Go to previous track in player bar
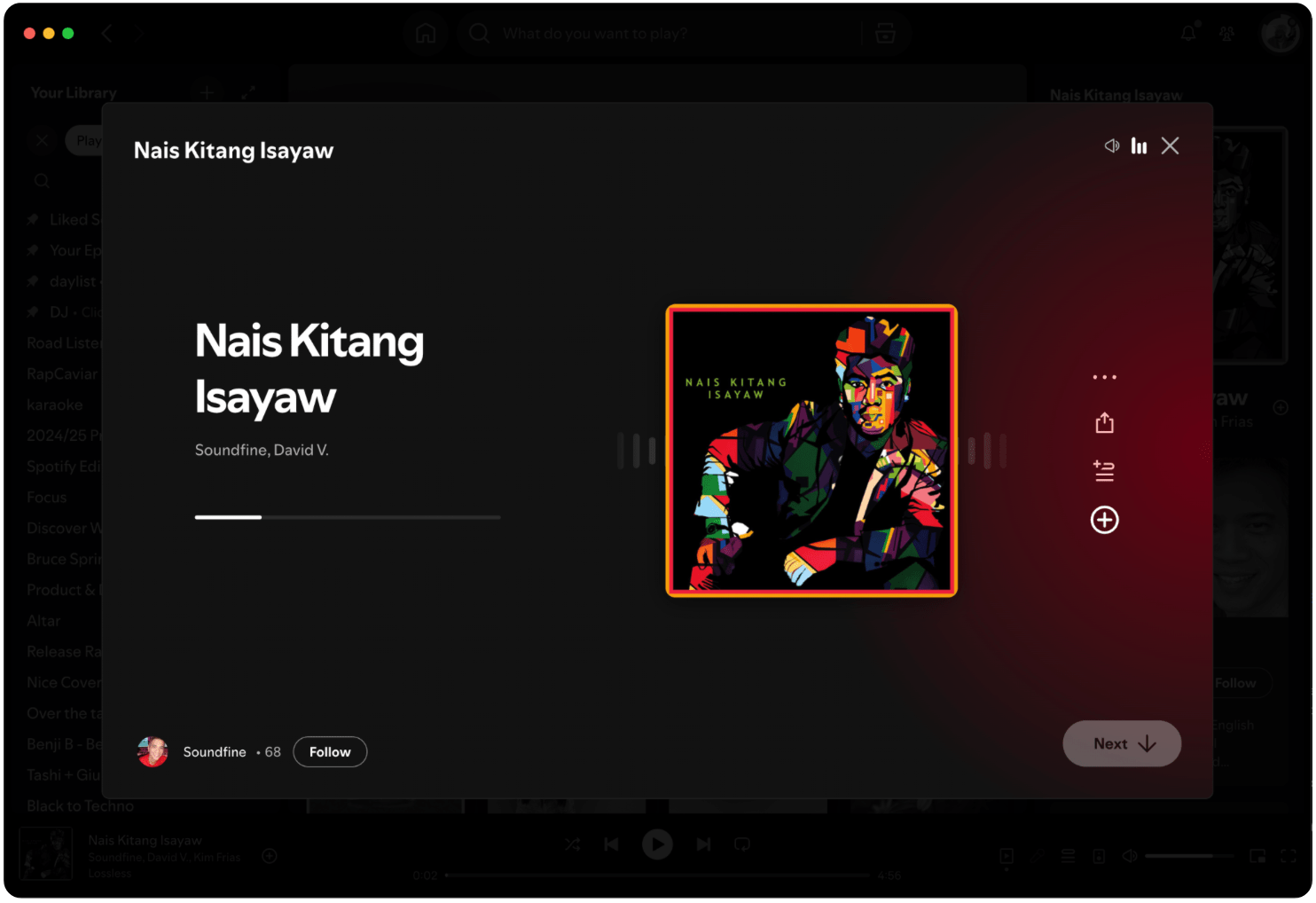This screenshot has height=903, width=1316. pos(611,844)
